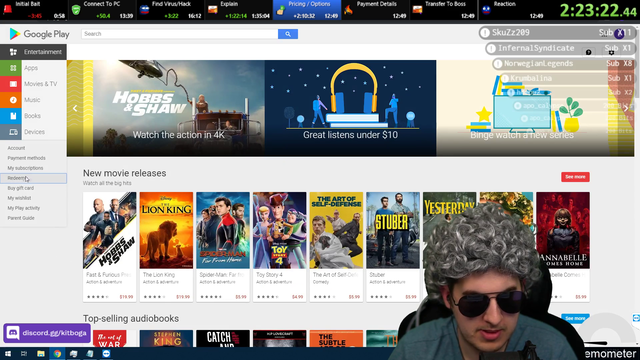The image size is (640, 360).
Task: Open The Subtle Art audiobook cover
Action: [336, 339]
